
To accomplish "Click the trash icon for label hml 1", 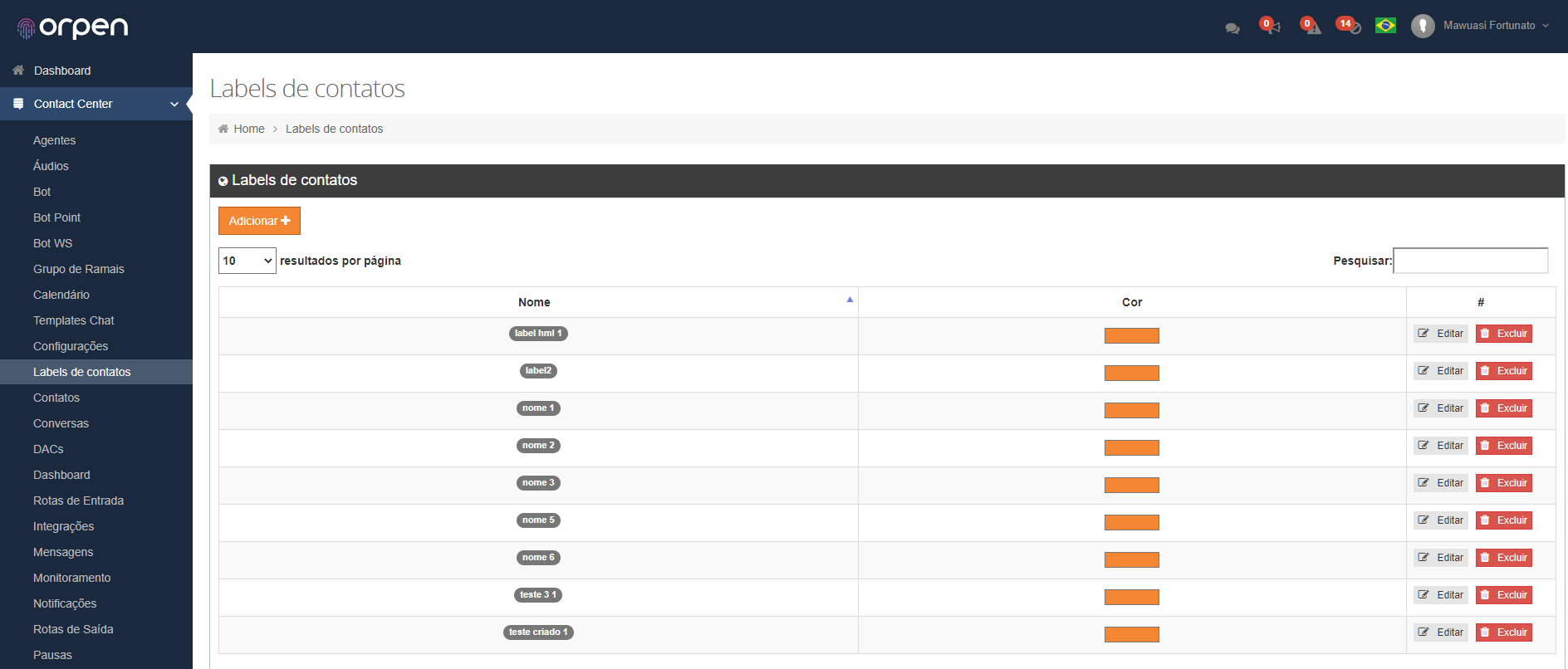I will [x=1485, y=334].
